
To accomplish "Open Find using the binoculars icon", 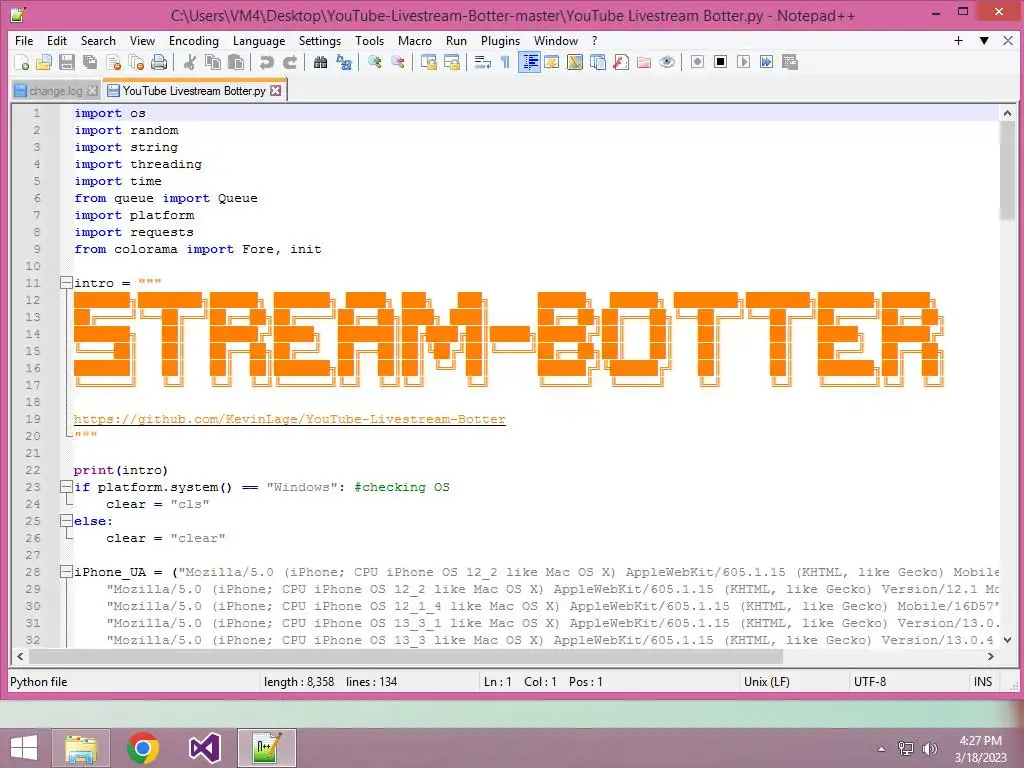I will point(320,62).
